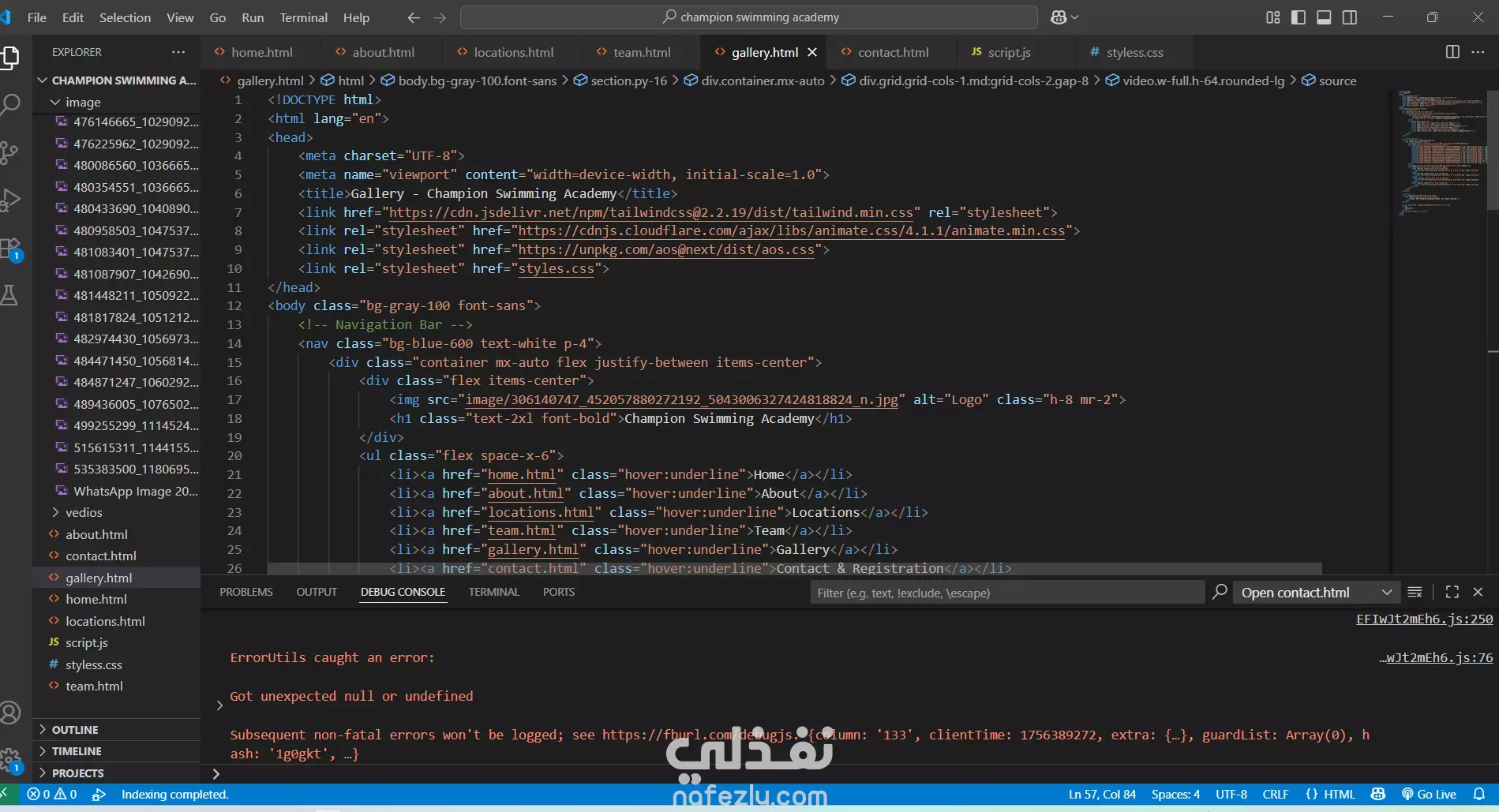Collapse the CHAMPION SWIMMING A... root folder
The width and height of the screenshot is (1499, 812).
coord(116,80)
